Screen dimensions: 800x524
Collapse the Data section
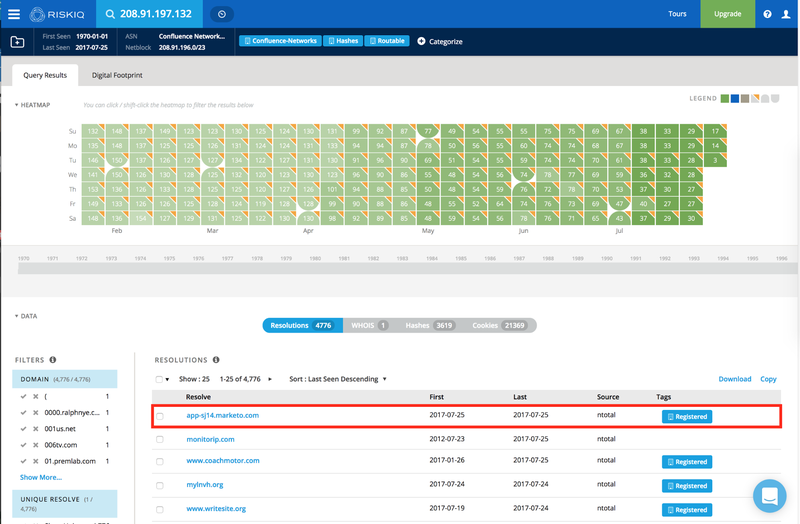tap(26, 316)
